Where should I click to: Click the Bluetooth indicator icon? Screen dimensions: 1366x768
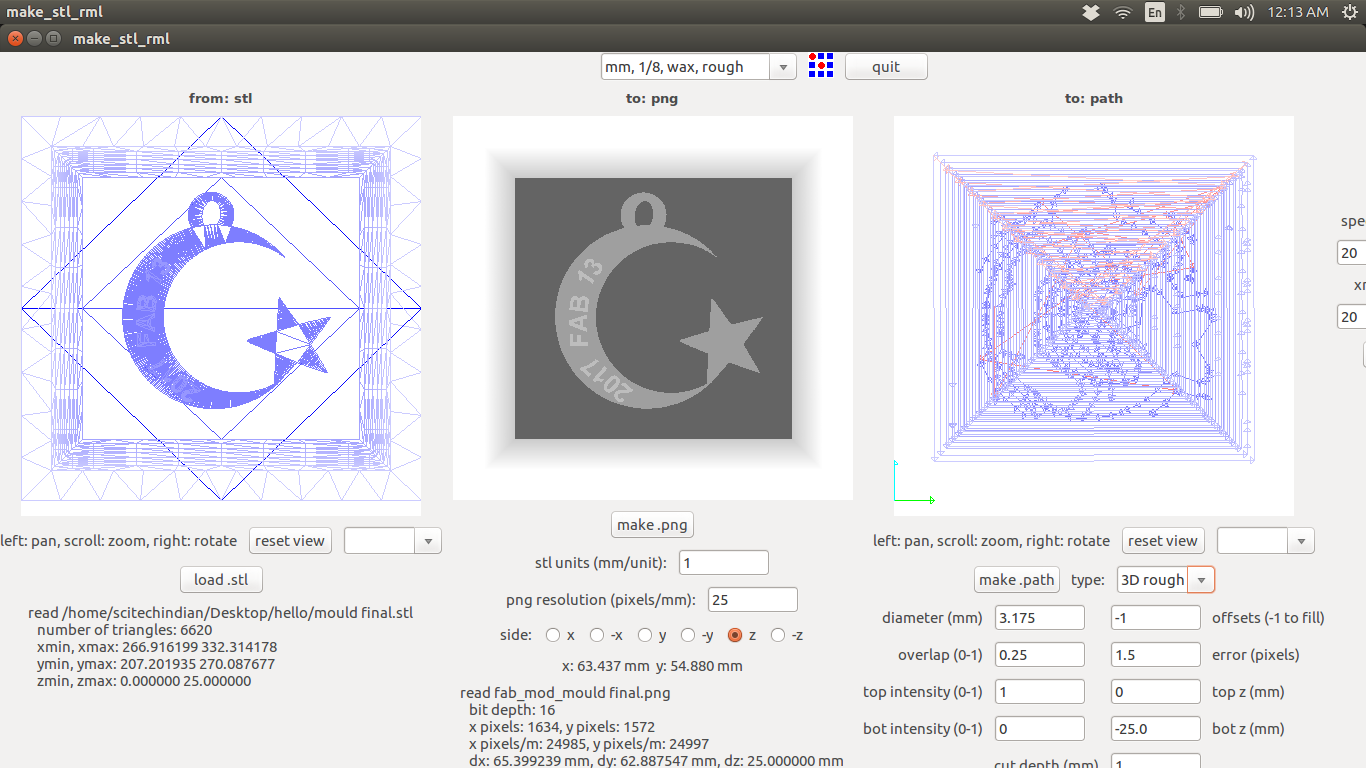click(x=1180, y=12)
